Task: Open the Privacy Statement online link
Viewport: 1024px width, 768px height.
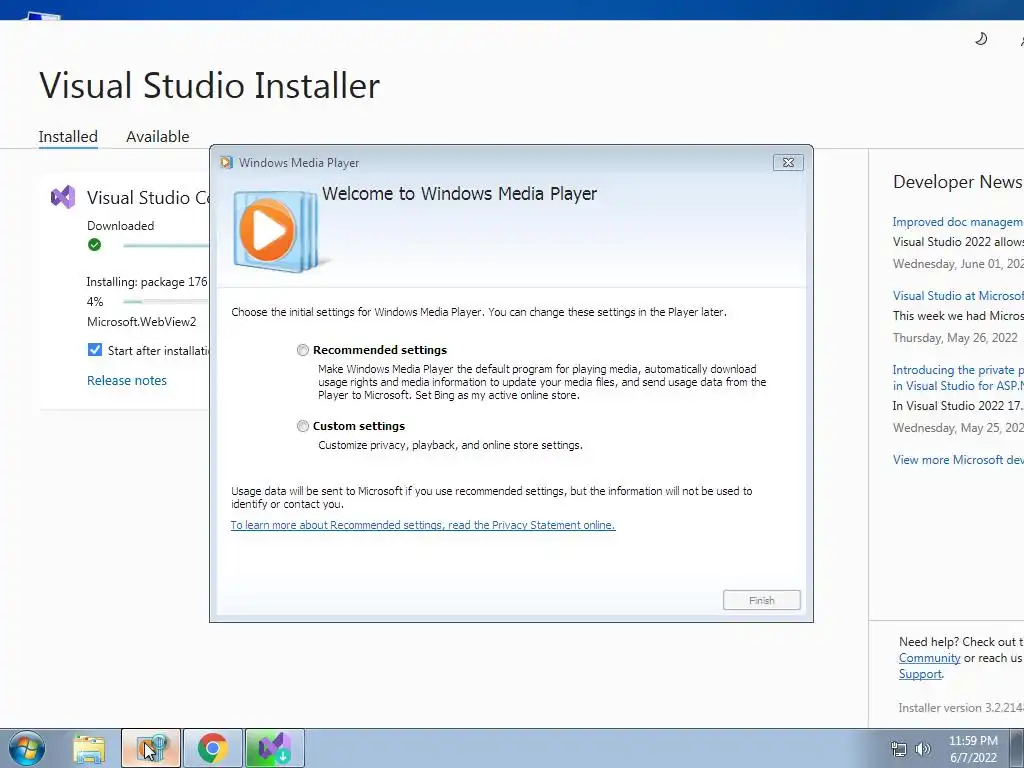Action: pos(423,525)
